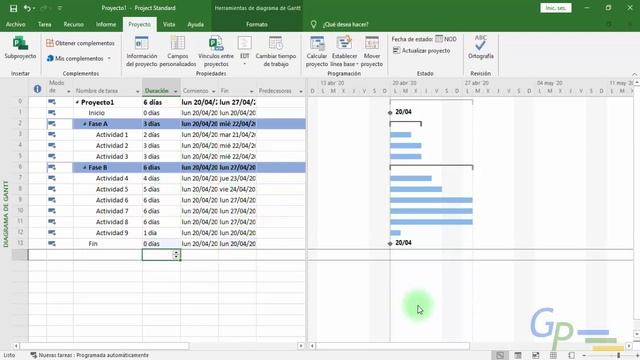Screen dimensions: 640x360
Task: Open the Archivo menu
Action: [16, 24]
